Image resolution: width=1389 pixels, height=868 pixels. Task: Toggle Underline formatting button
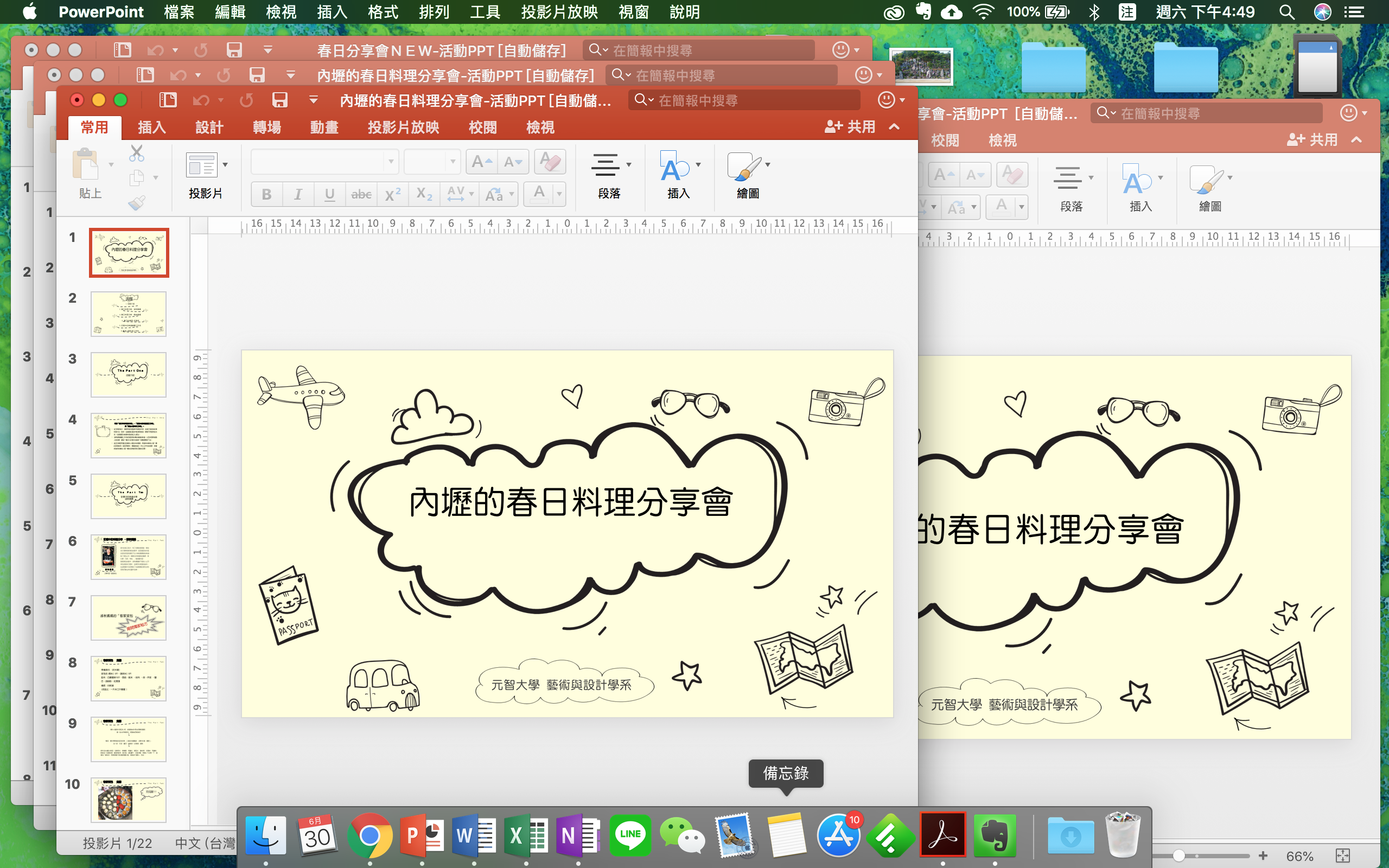click(x=329, y=194)
